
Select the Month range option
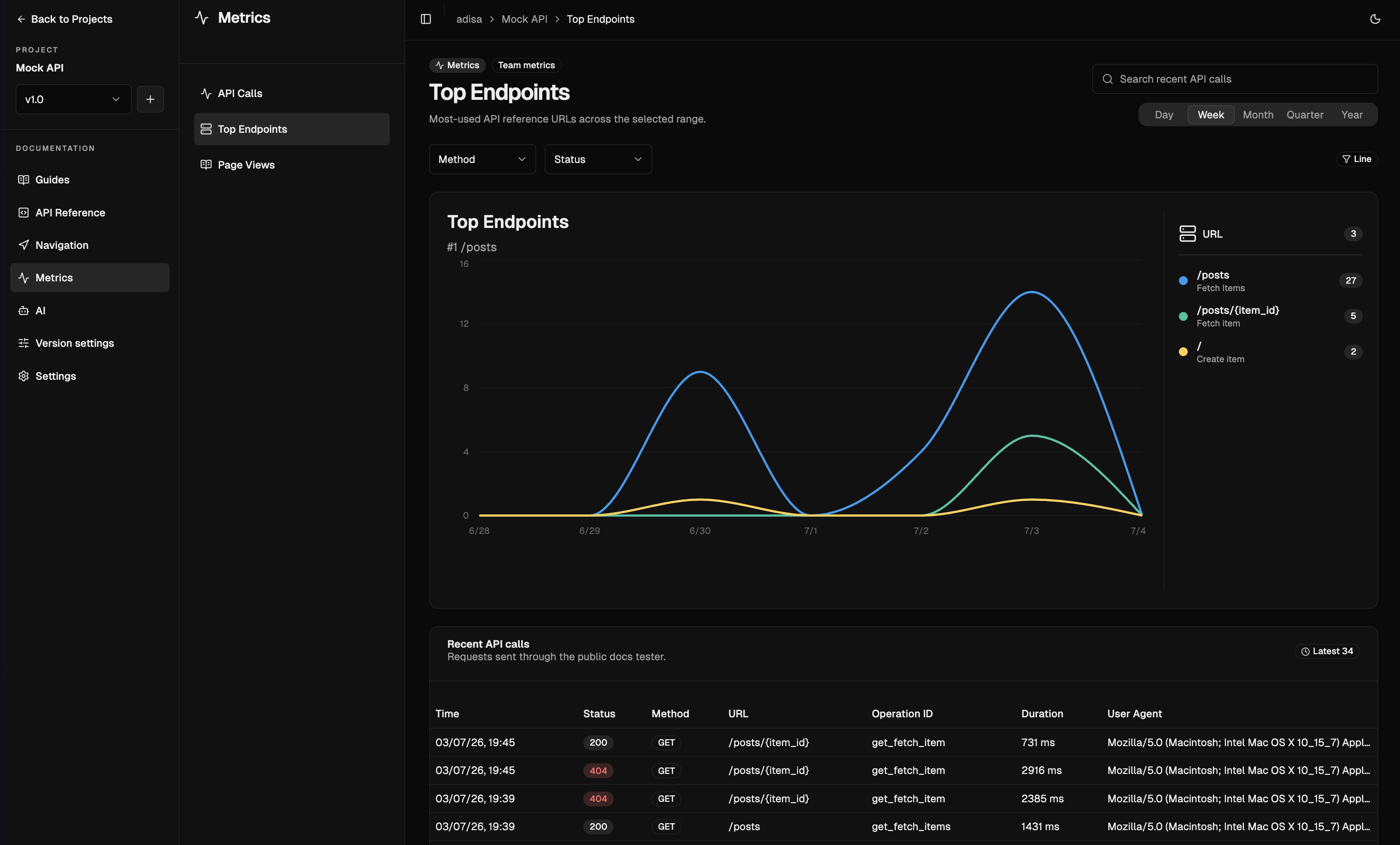pyautogui.click(x=1258, y=115)
